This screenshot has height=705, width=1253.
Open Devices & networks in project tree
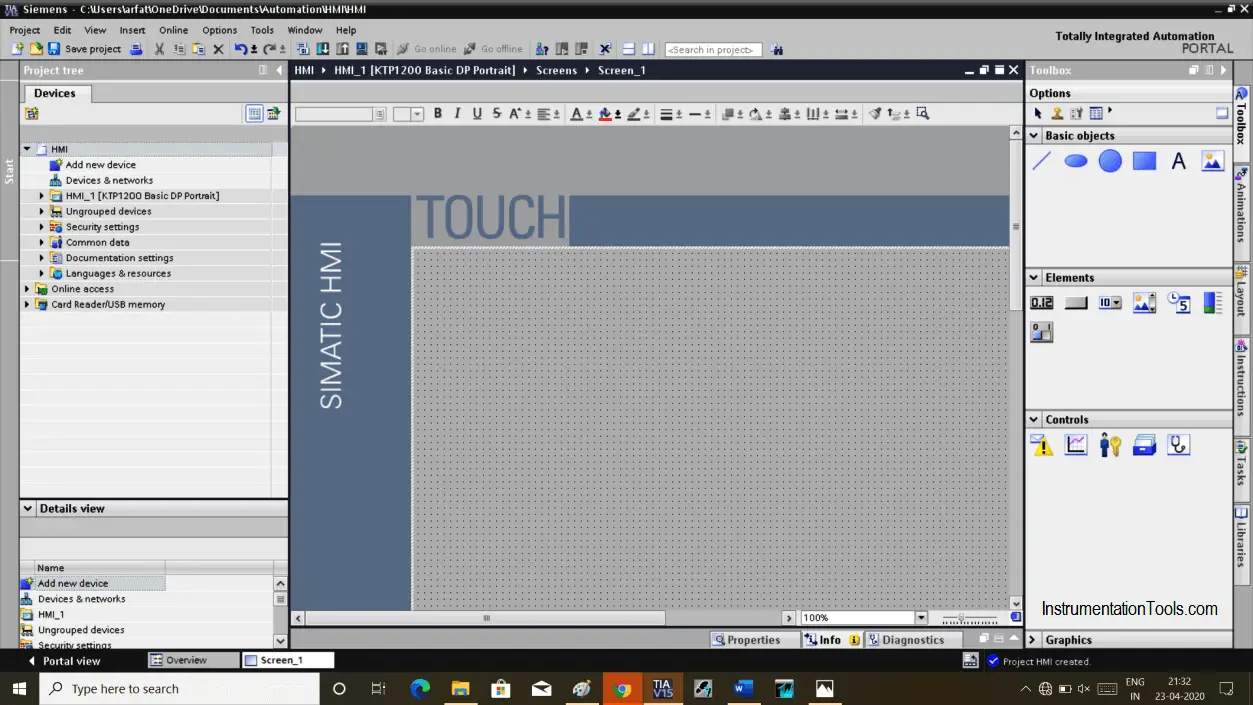(x=109, y=180)
